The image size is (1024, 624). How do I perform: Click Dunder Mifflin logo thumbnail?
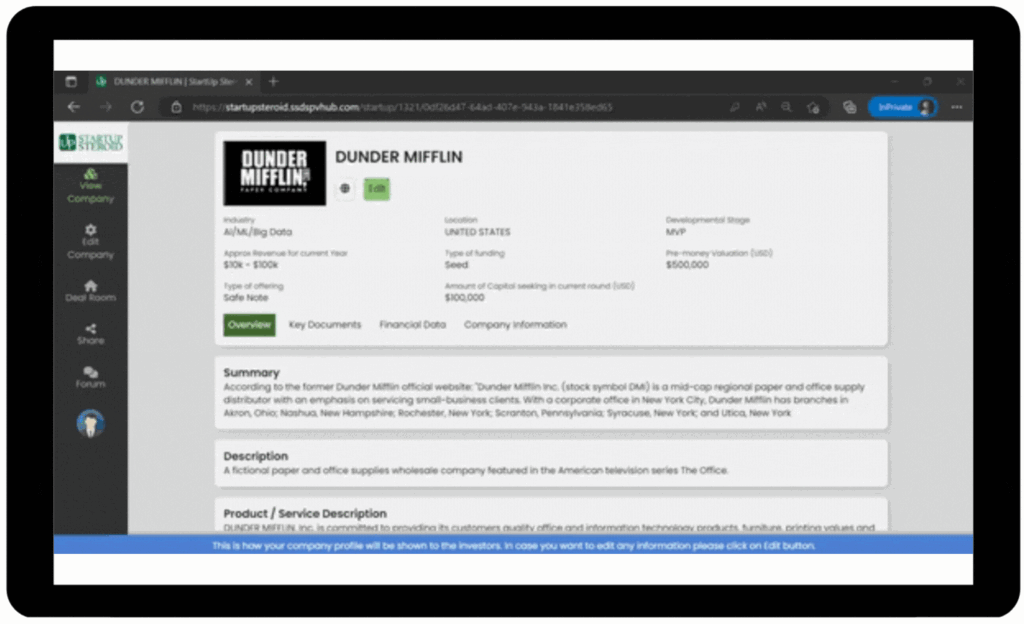(x=274, y=173)
